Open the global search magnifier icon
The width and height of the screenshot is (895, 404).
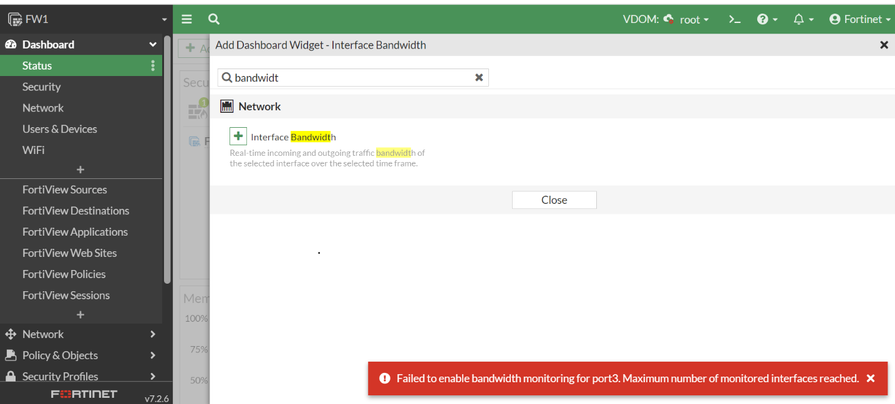tap(213, 19)
